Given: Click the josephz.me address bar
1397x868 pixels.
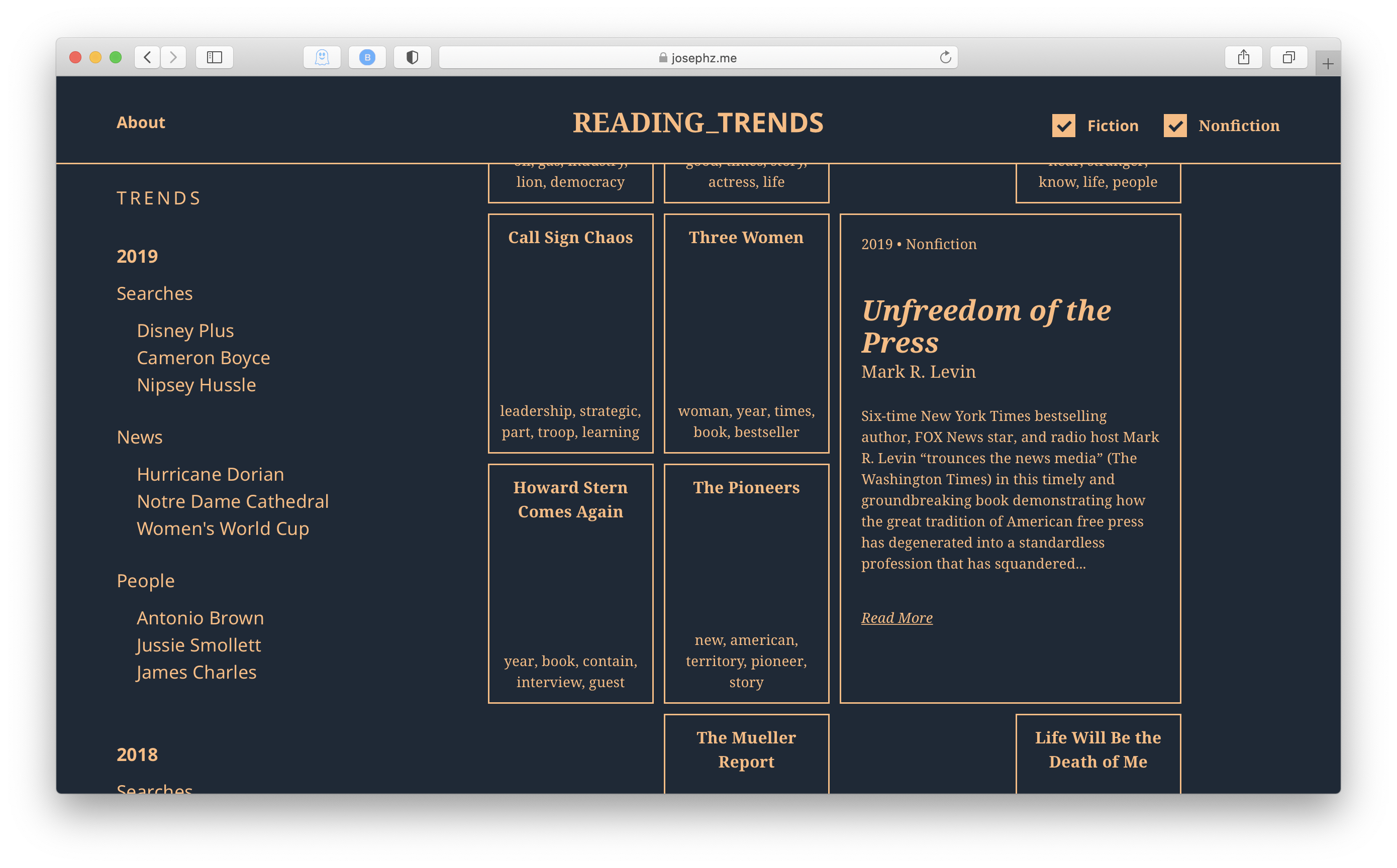Looking at the screenshot, I should pos(697,57).
